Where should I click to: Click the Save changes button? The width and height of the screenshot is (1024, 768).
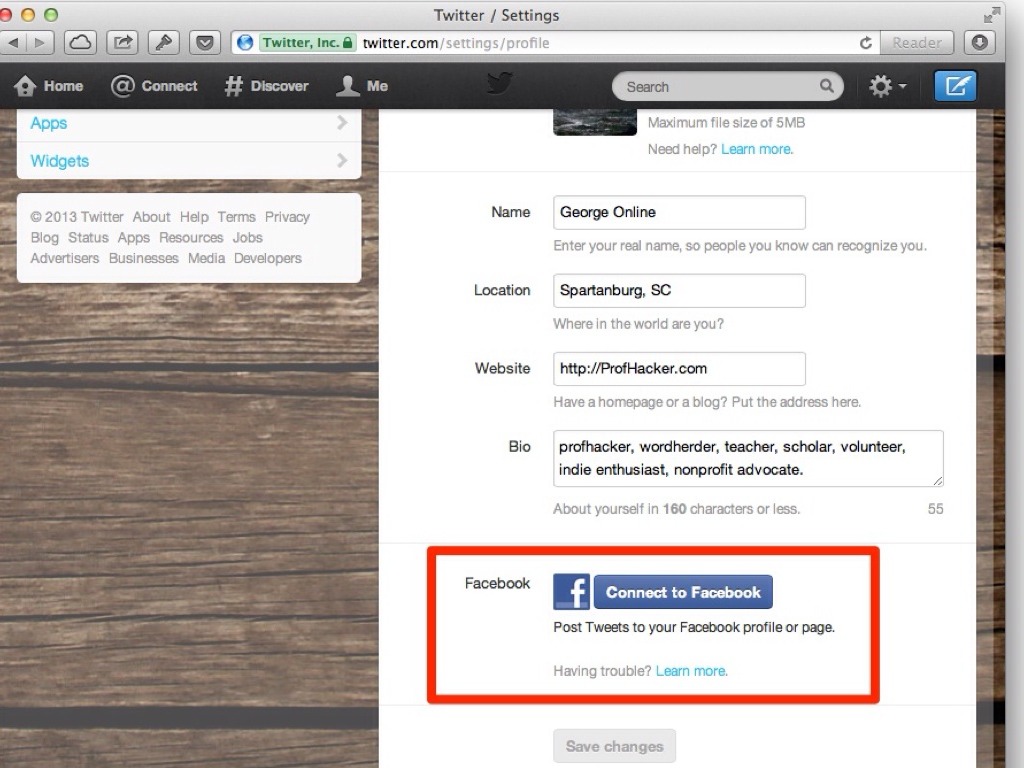[614, 746]
